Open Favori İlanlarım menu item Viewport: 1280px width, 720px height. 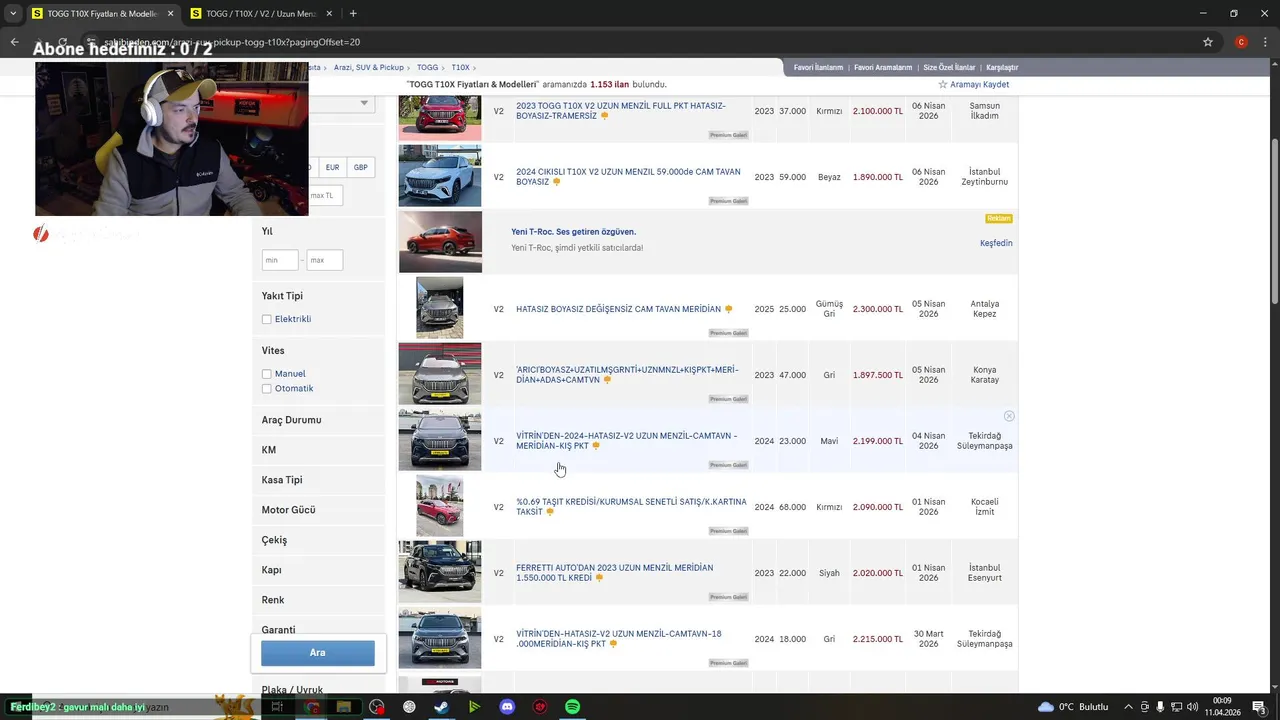[x=818, y=68]
